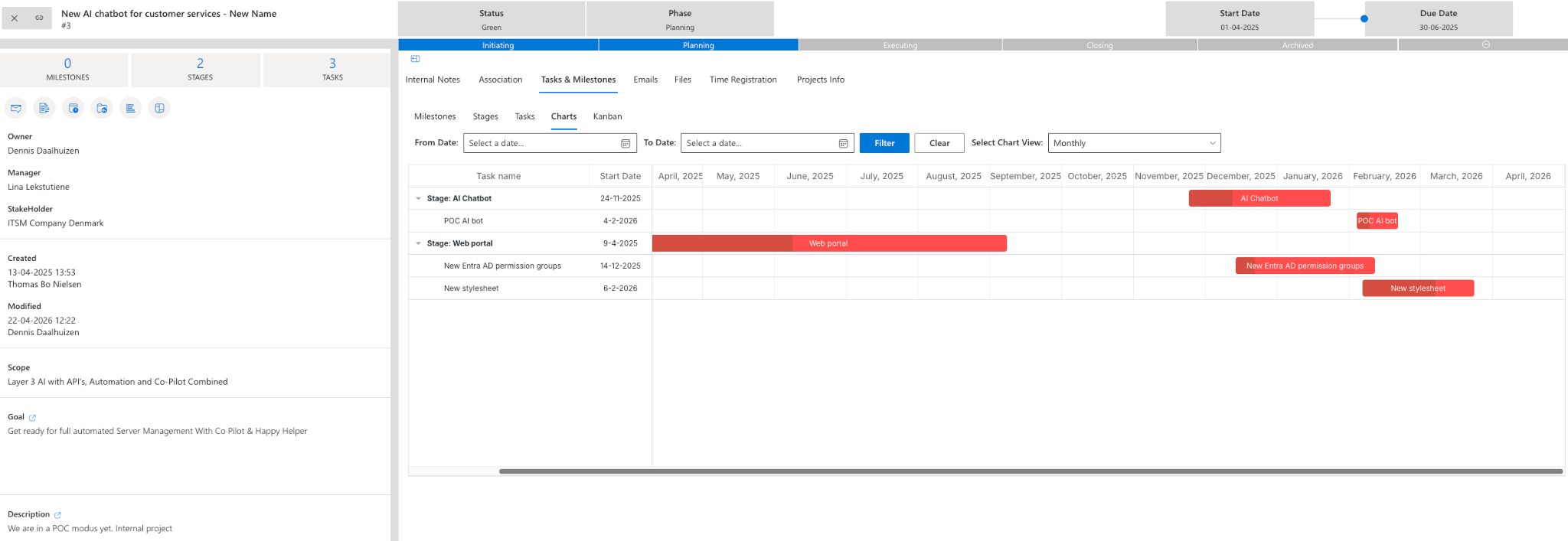The width and height of the screenshot is (1568, 541).
Task: Switch to the Stages sub-tab
Action: (x=485, y=116)
